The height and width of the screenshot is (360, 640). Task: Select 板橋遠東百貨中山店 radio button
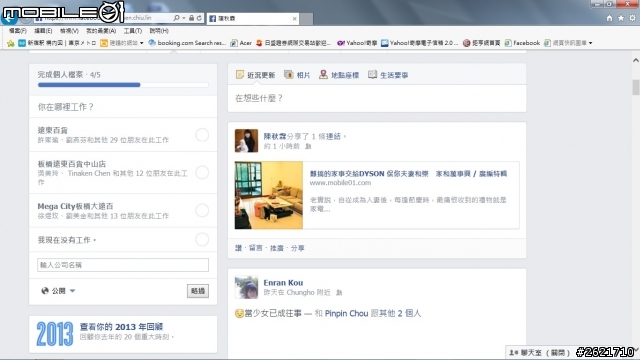(x=202, y=172)
